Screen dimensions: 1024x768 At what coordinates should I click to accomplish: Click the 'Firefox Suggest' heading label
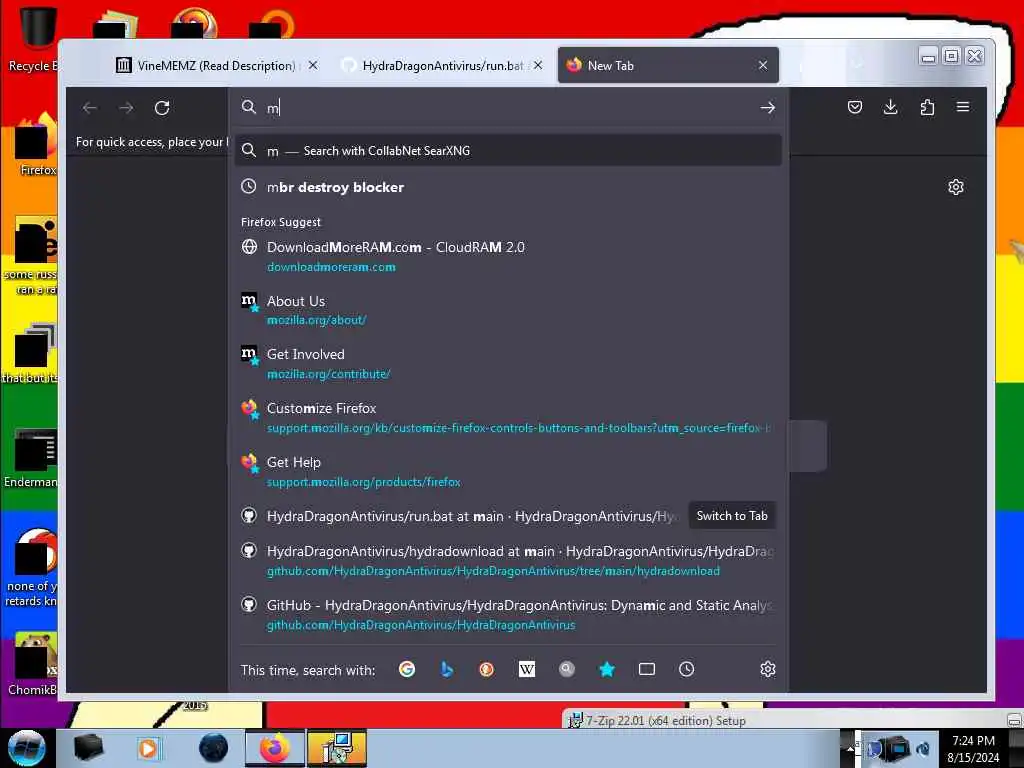pyautogui.click(x=281, y=222)
